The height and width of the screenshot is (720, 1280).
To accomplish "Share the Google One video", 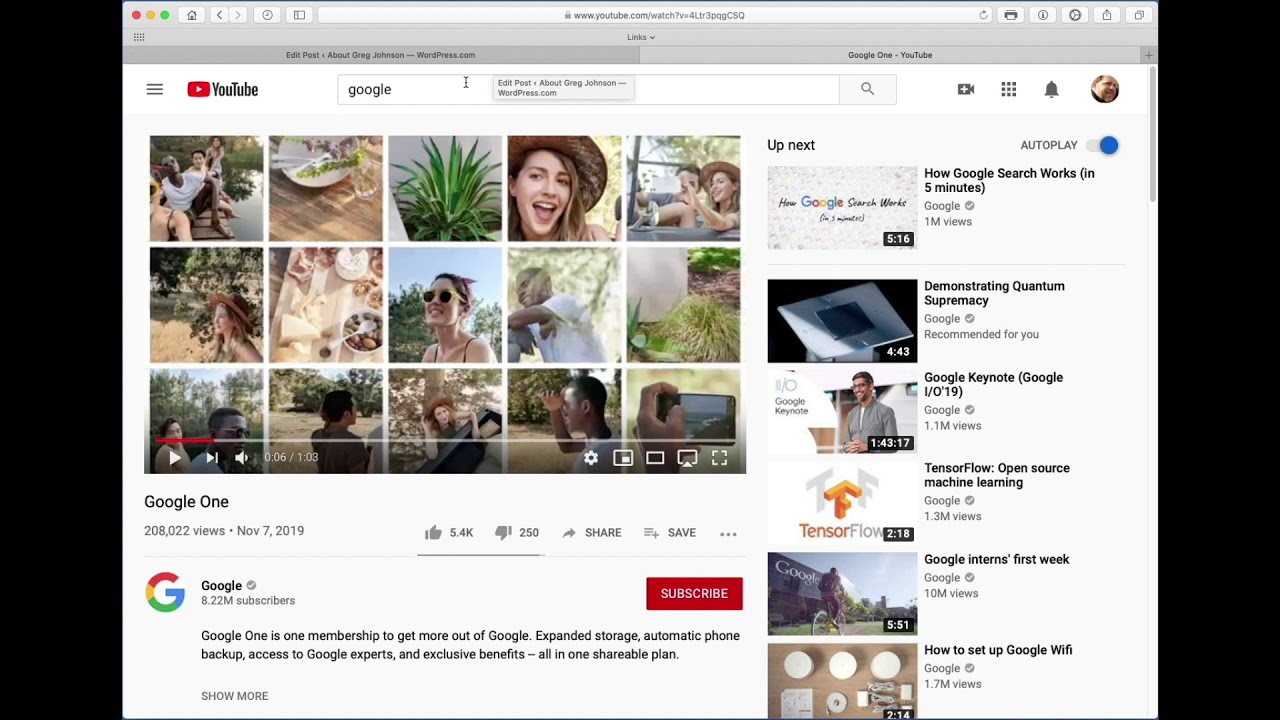I will click(591, 533).
